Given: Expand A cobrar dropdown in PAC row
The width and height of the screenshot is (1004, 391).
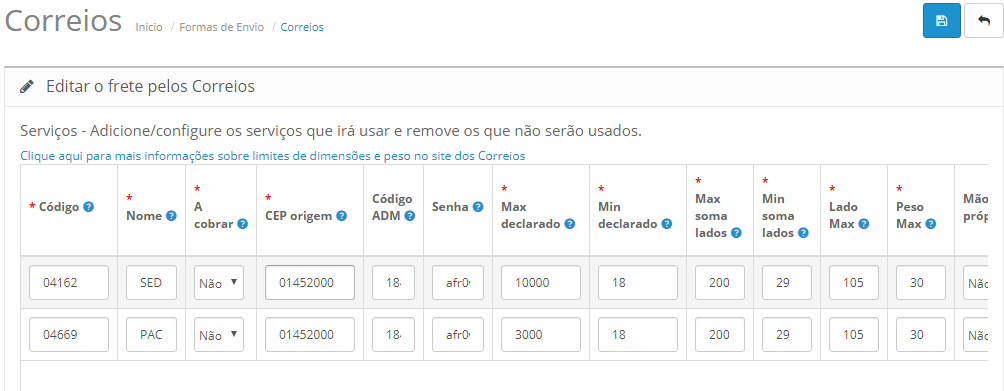Looking at the screenshot, I should (219, 335).
